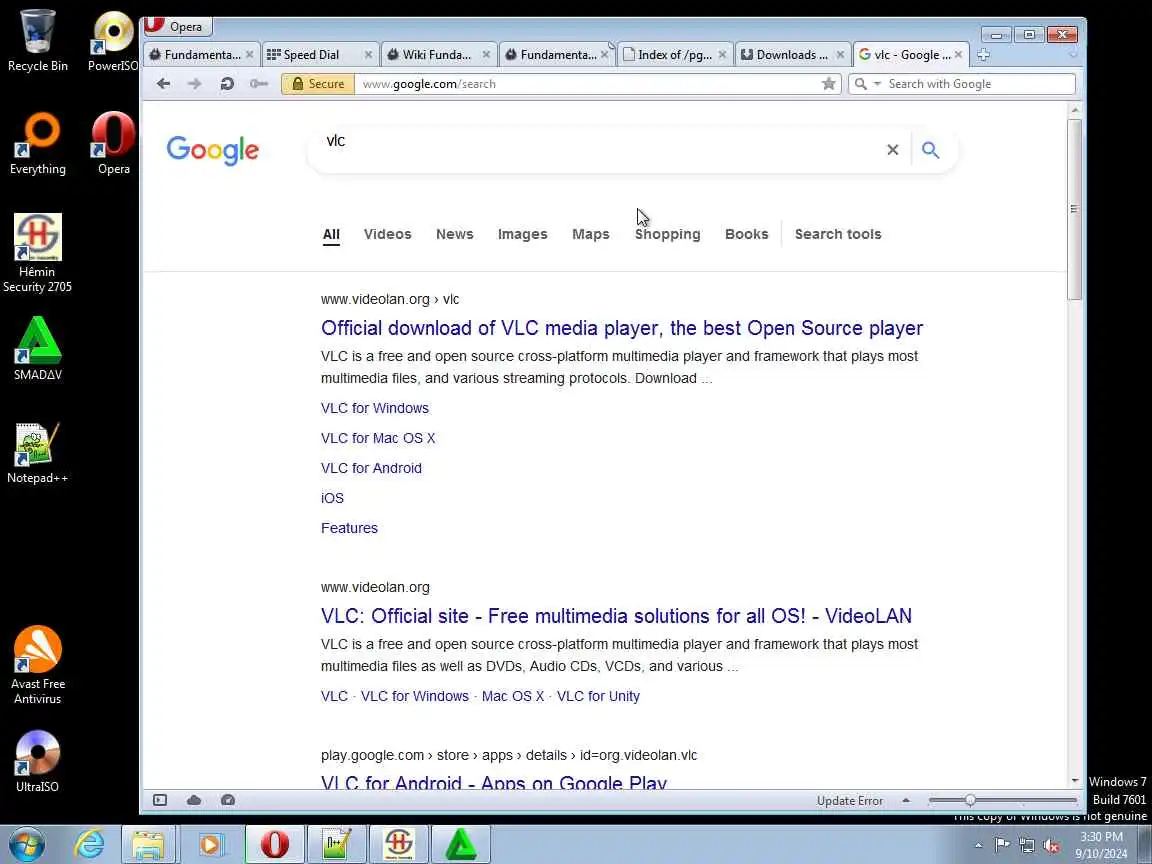This screenshot has width=1152, height=864.
Task: Close the Speed Dial tab
Action: (368, 55)
